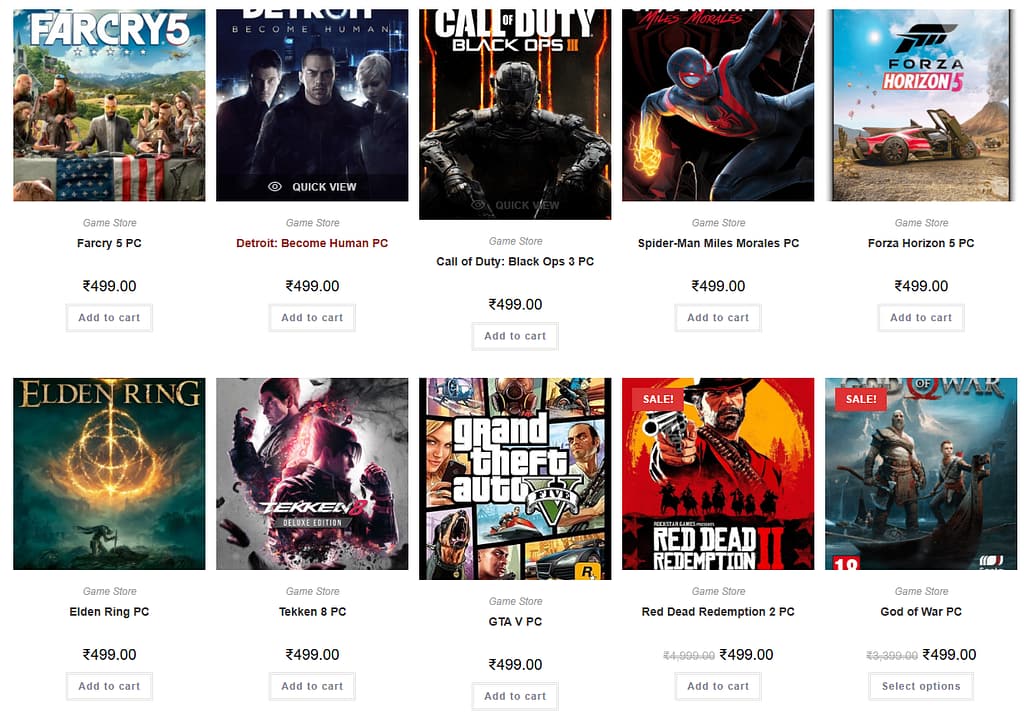Click the Detroit: Become Human PC title link
The width and height of the screenshot is (1024, 724).
pos(312,242)
